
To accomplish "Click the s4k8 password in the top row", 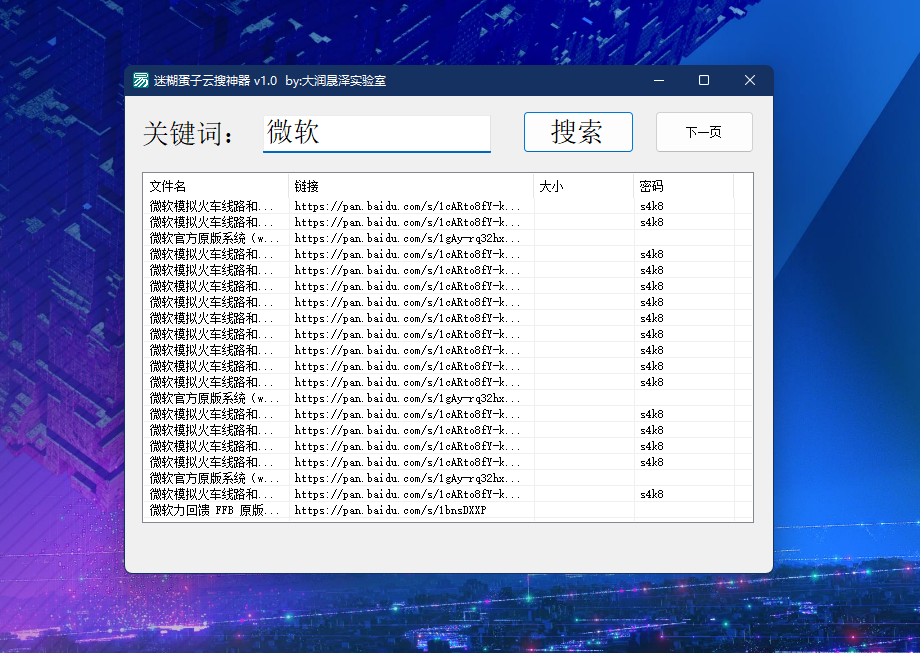I will coord(652,206).
